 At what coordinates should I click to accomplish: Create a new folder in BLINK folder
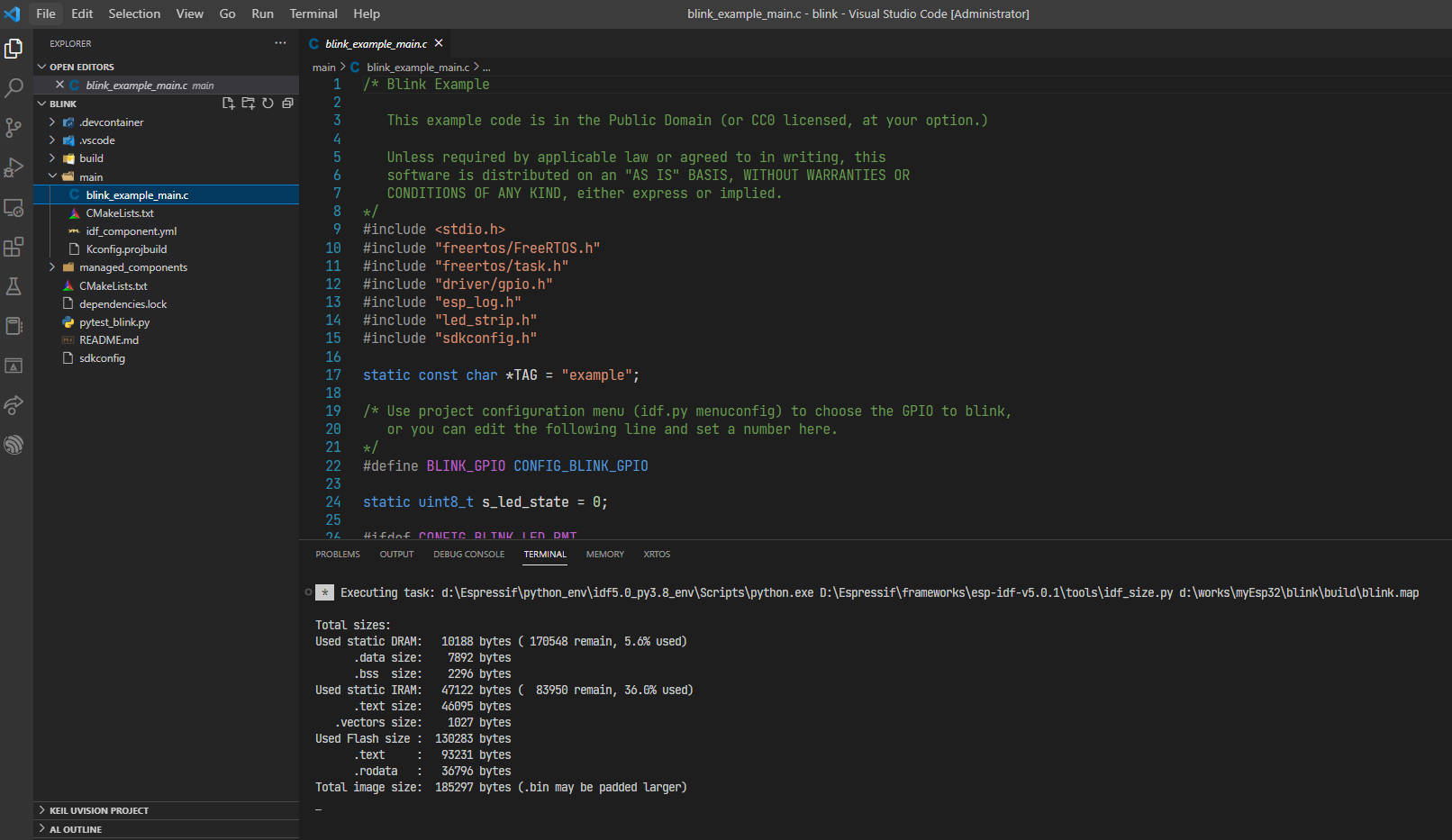[249, 104]
